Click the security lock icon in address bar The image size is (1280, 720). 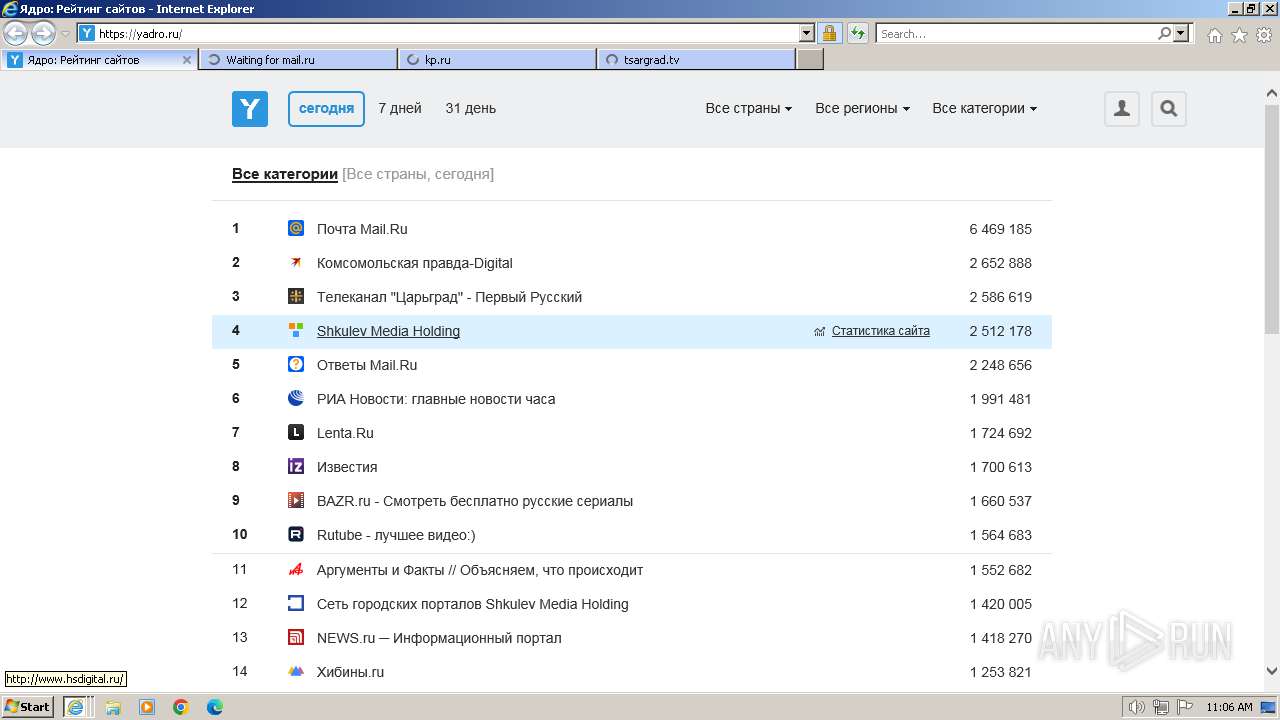(x=830, y=33)
